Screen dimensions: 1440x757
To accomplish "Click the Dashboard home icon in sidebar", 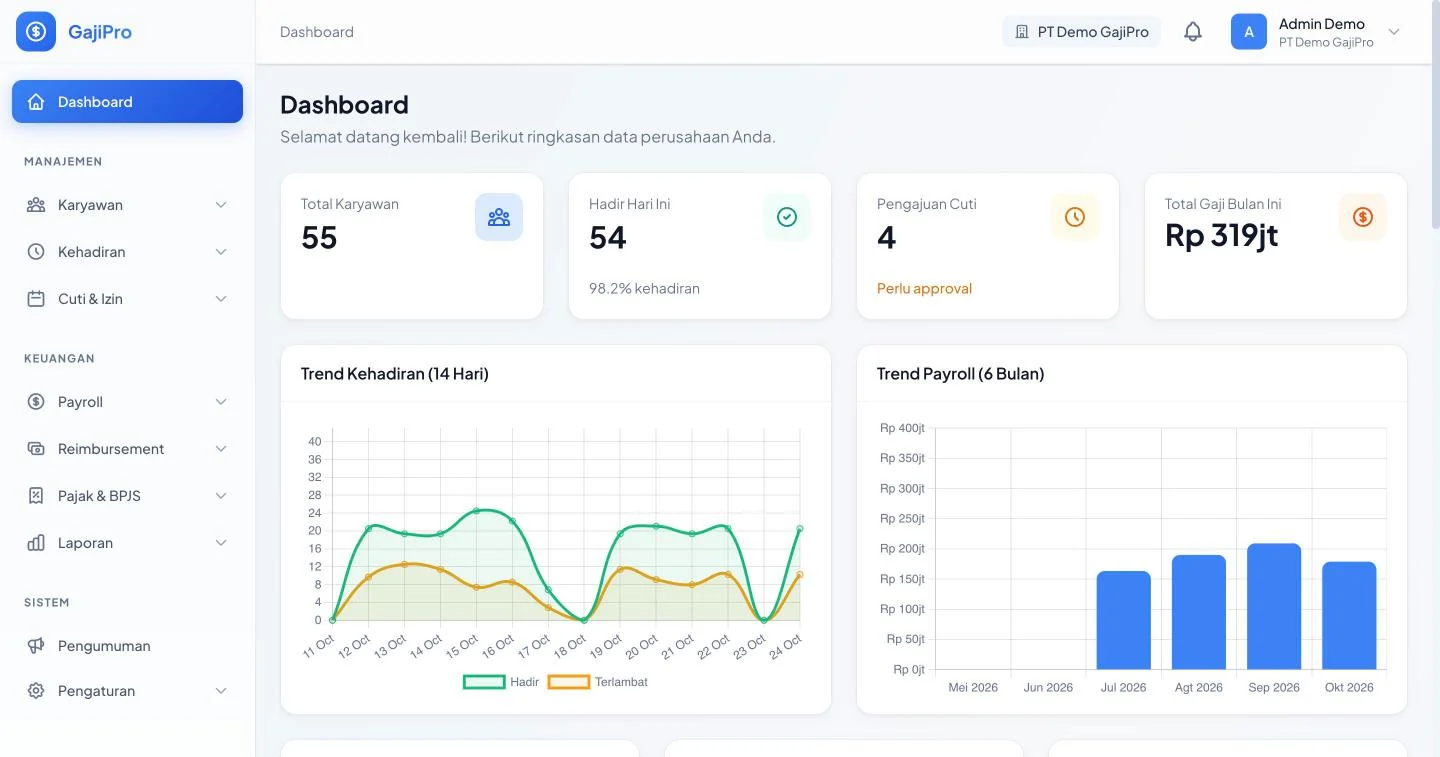I will tap(36, 102).
